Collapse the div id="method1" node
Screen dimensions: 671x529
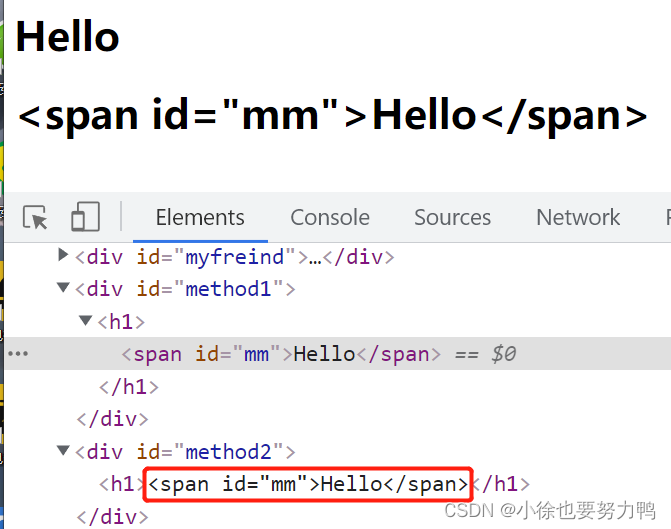click(63, 287)
